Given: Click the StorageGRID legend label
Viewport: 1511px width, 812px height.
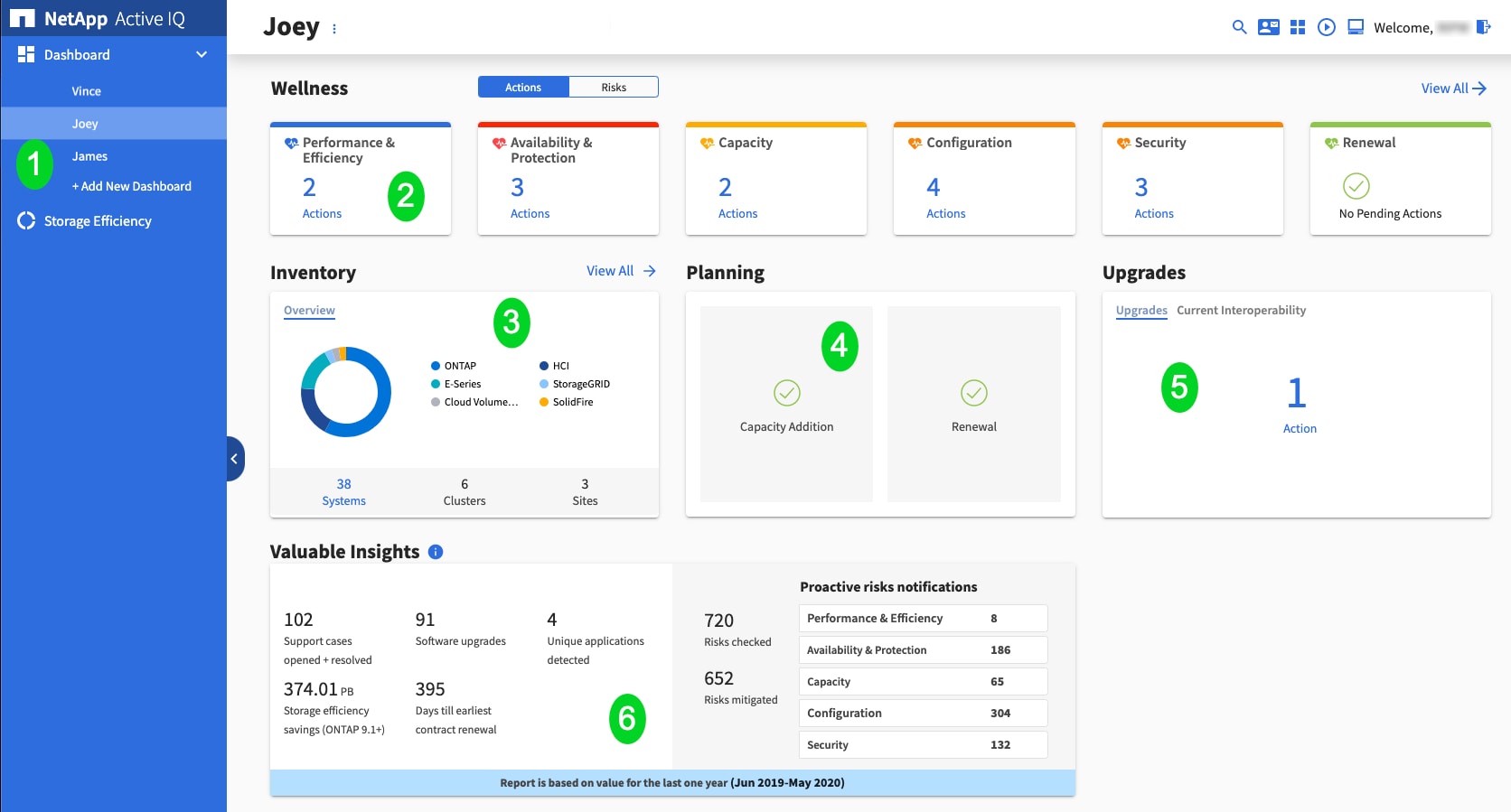Looking at the screenshot, I should tap(581, 384).
